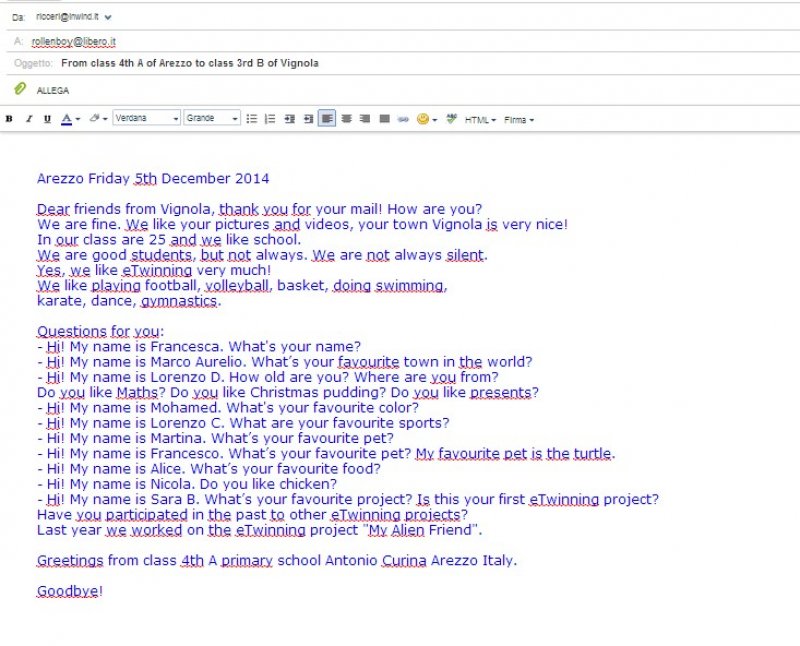Screen dimensions: 800x646
Task: Click the 'My name is Mohamed' line
Action: pos(228,408)
